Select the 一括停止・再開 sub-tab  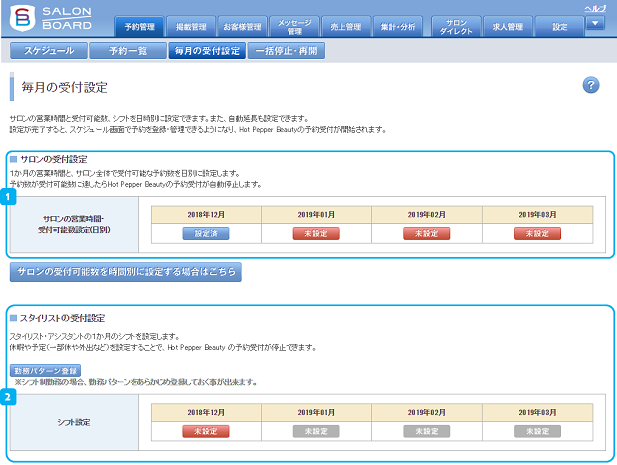click(285, 51)
